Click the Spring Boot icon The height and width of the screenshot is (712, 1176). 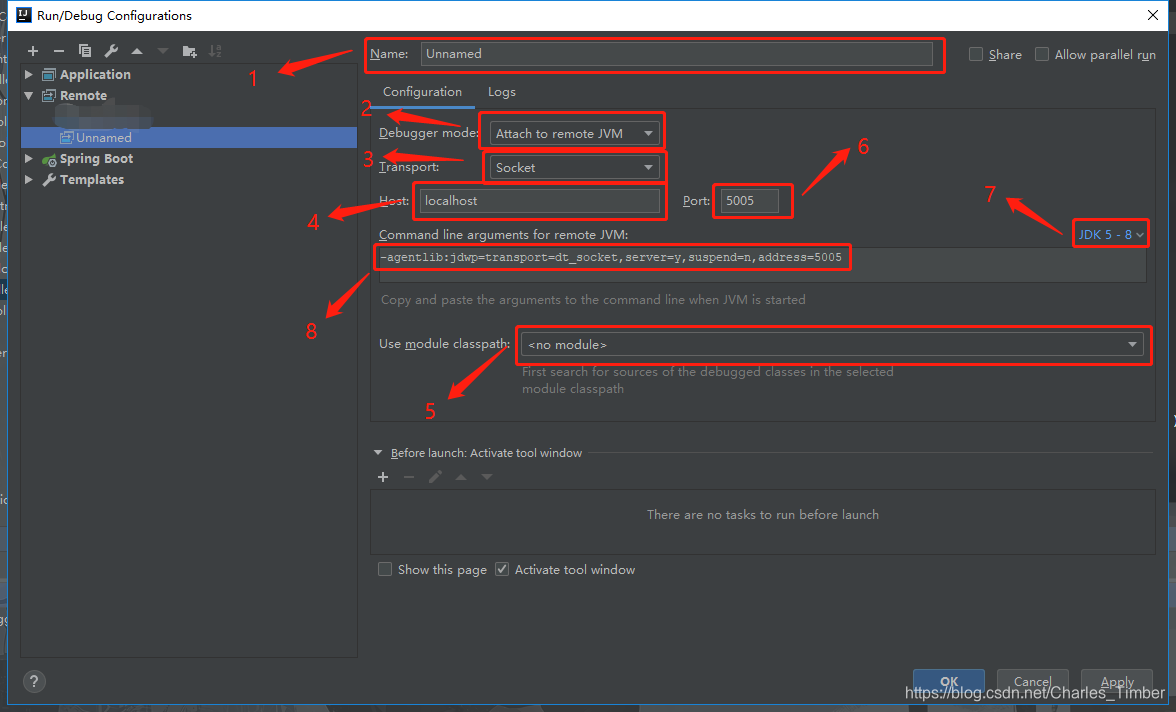pyautogui.click(x=49, y=159)
